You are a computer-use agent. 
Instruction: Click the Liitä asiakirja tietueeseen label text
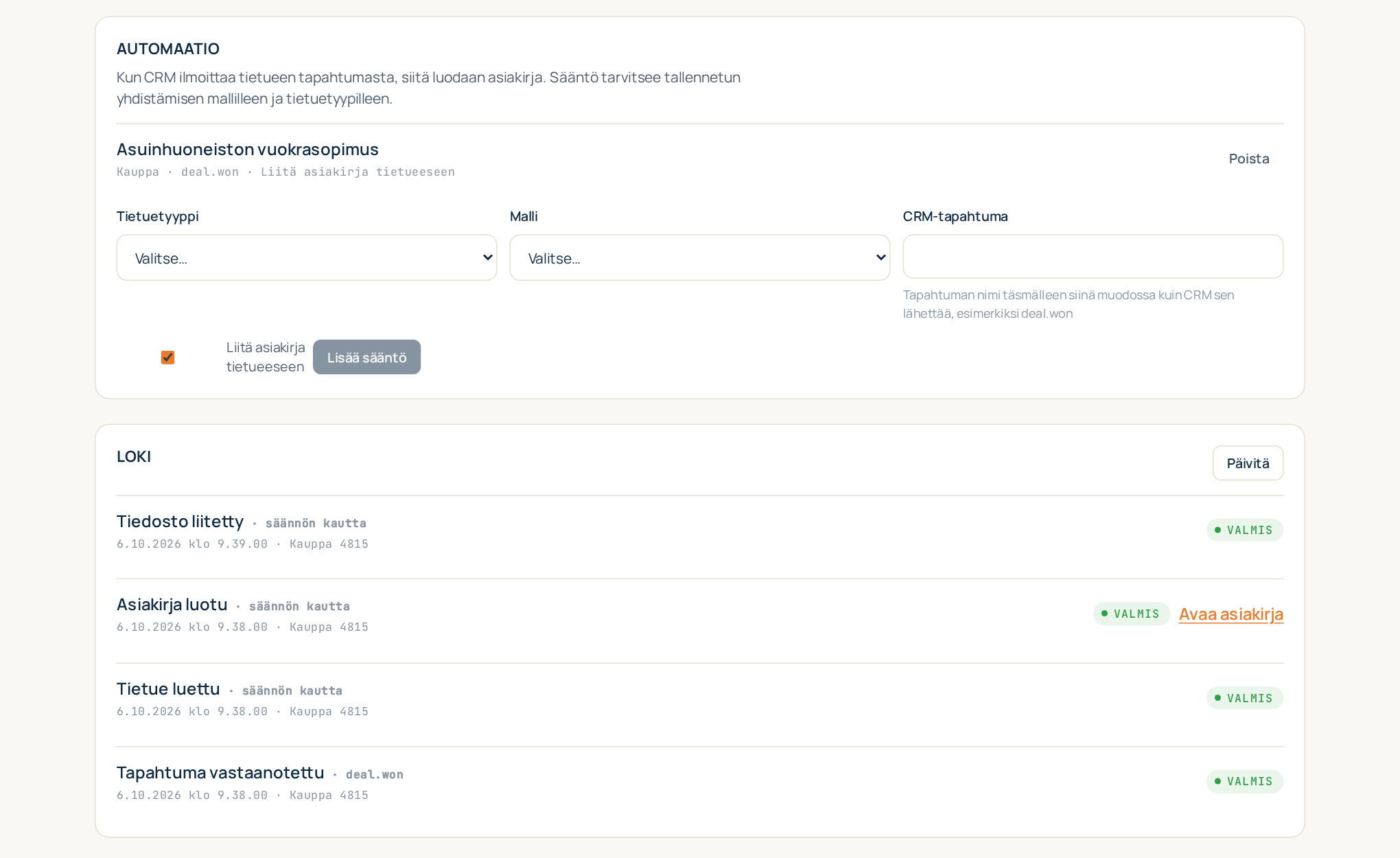(x=266, y=357)
